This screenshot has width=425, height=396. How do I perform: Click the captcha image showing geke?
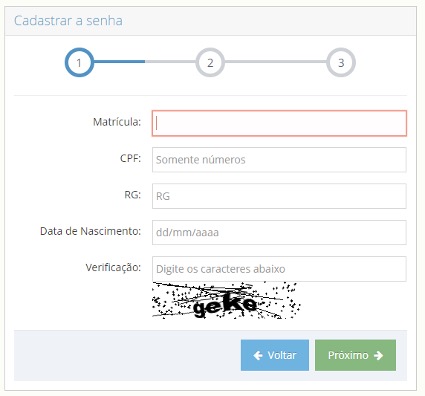[x=227, y=300]
